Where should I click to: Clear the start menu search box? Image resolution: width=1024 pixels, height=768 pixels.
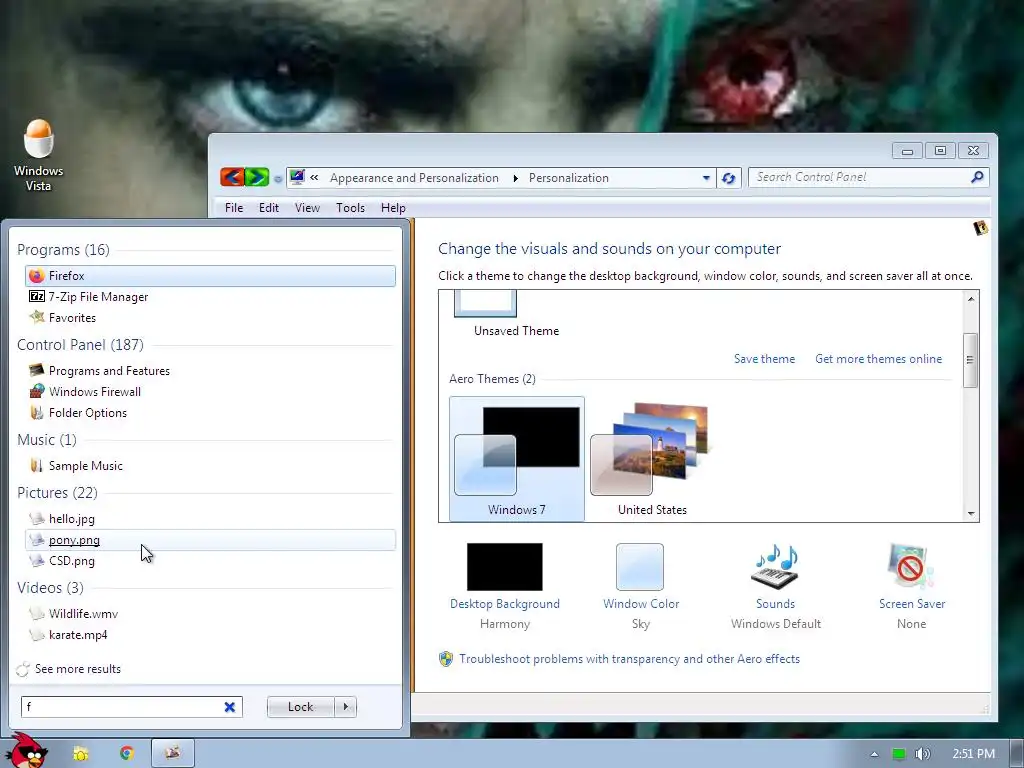coord(230,707)
